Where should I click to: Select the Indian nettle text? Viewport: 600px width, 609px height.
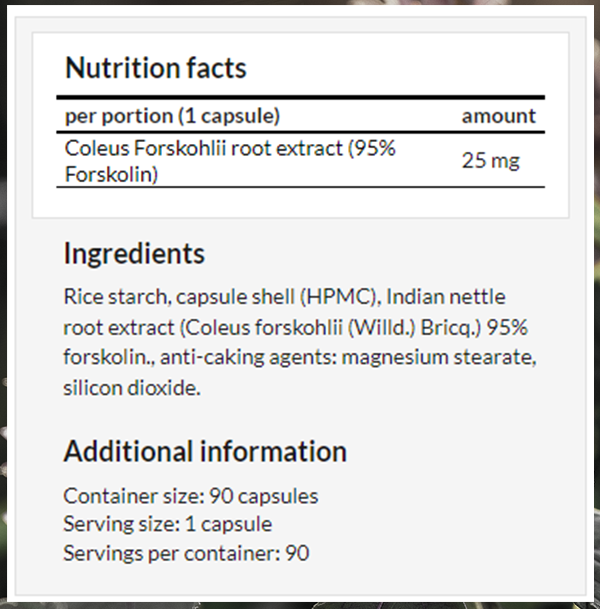click(446, 297)
